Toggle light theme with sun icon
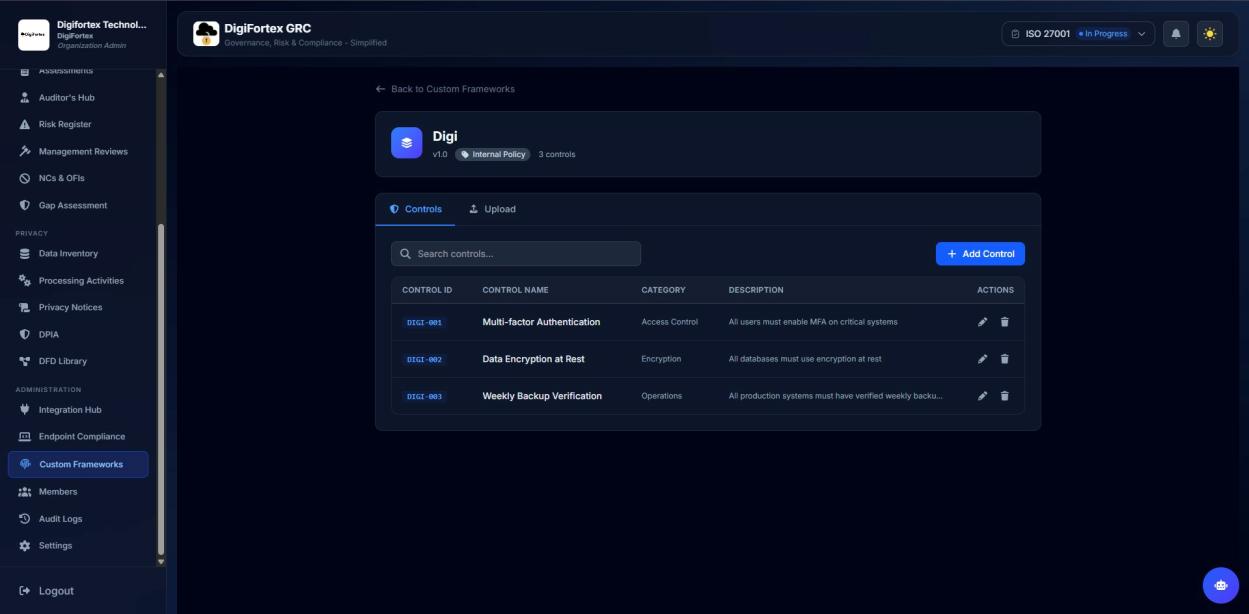1249x614 pixels. 1210,34
